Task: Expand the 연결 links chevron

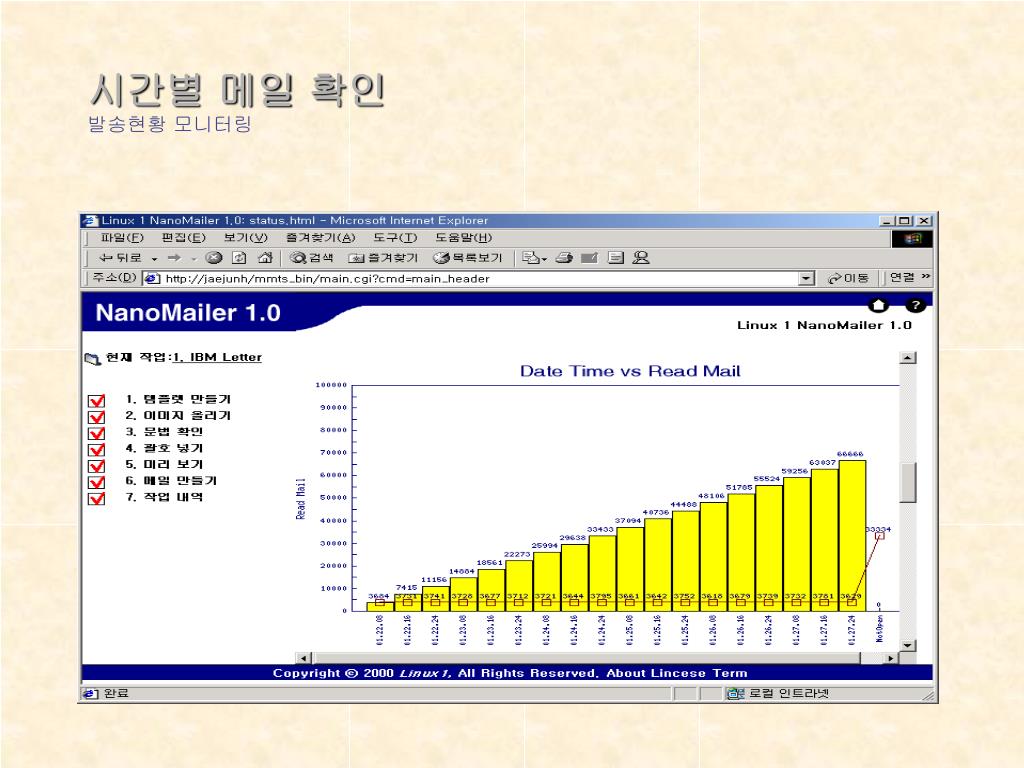Action: tap(926, 277)
